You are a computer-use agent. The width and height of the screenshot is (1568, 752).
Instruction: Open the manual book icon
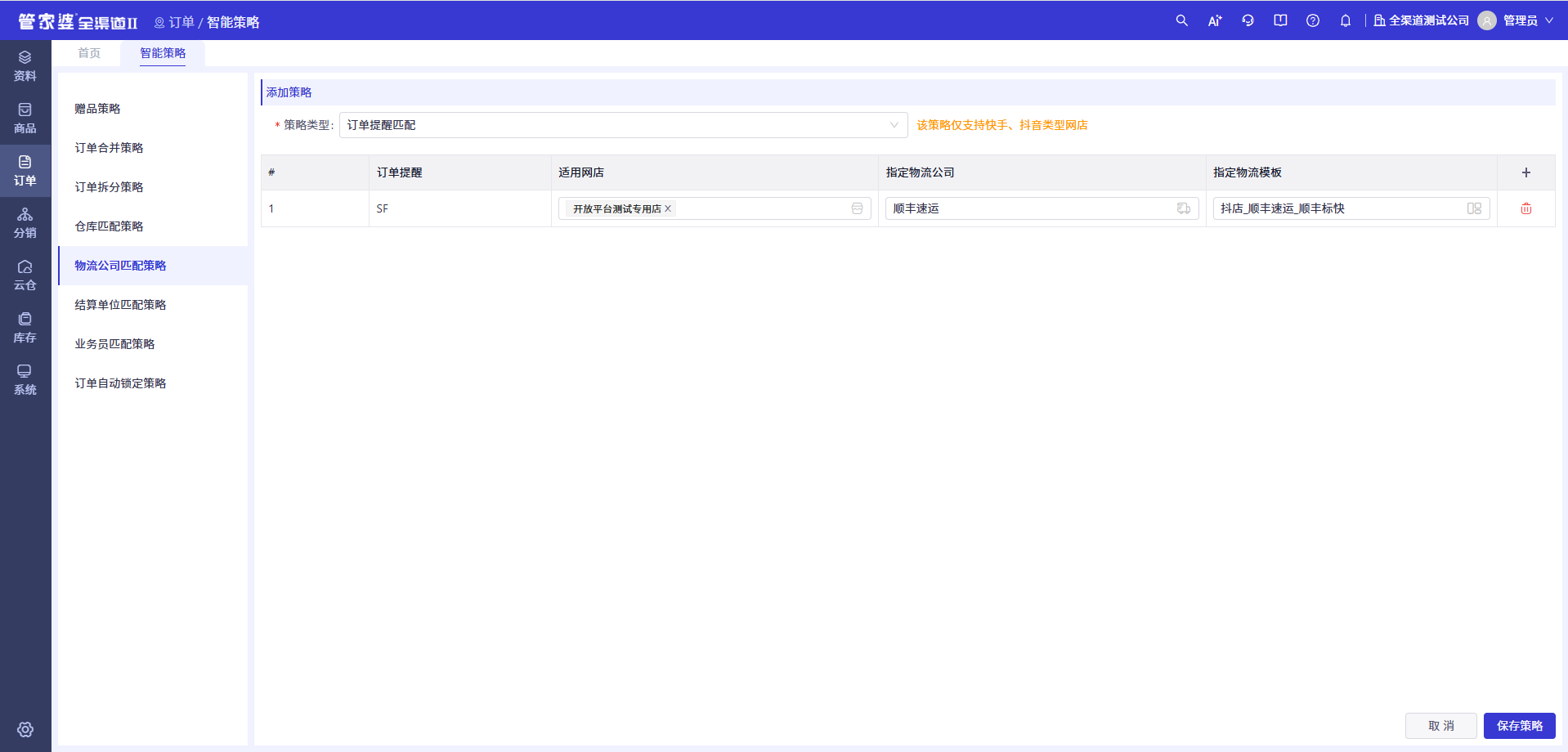[1280, 20]
